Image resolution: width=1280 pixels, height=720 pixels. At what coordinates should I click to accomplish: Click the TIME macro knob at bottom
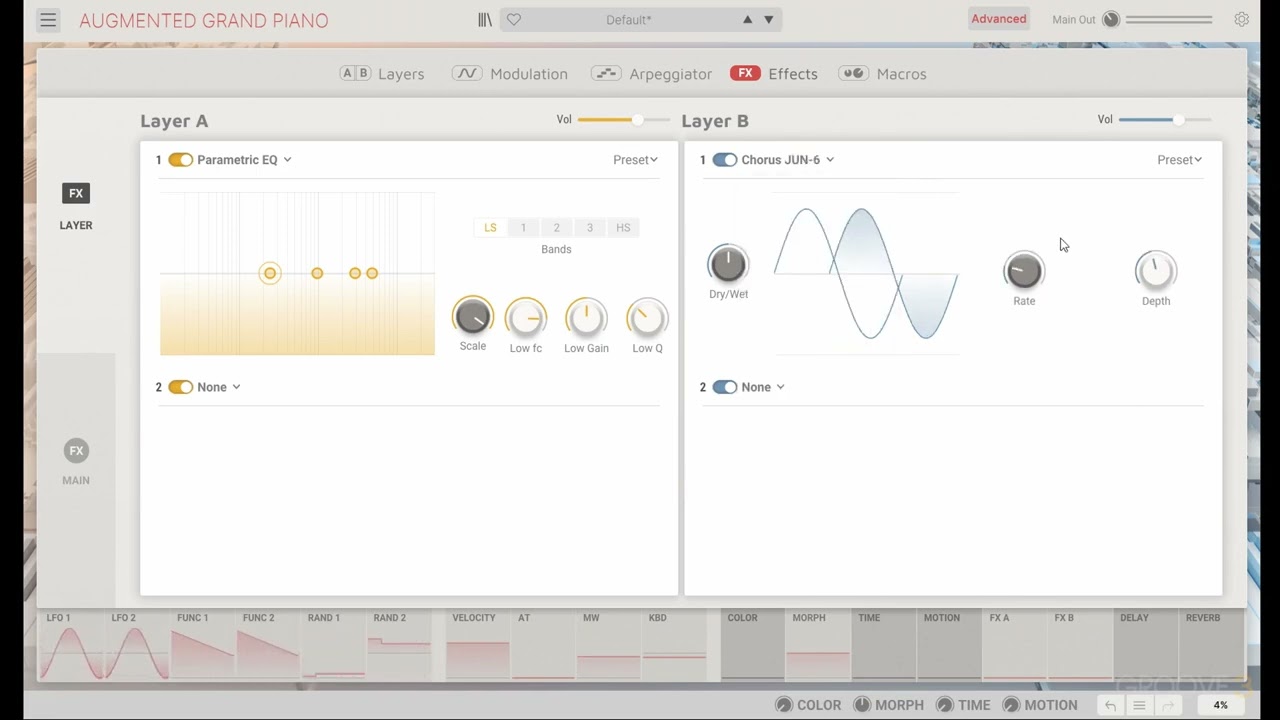[945, 705]
